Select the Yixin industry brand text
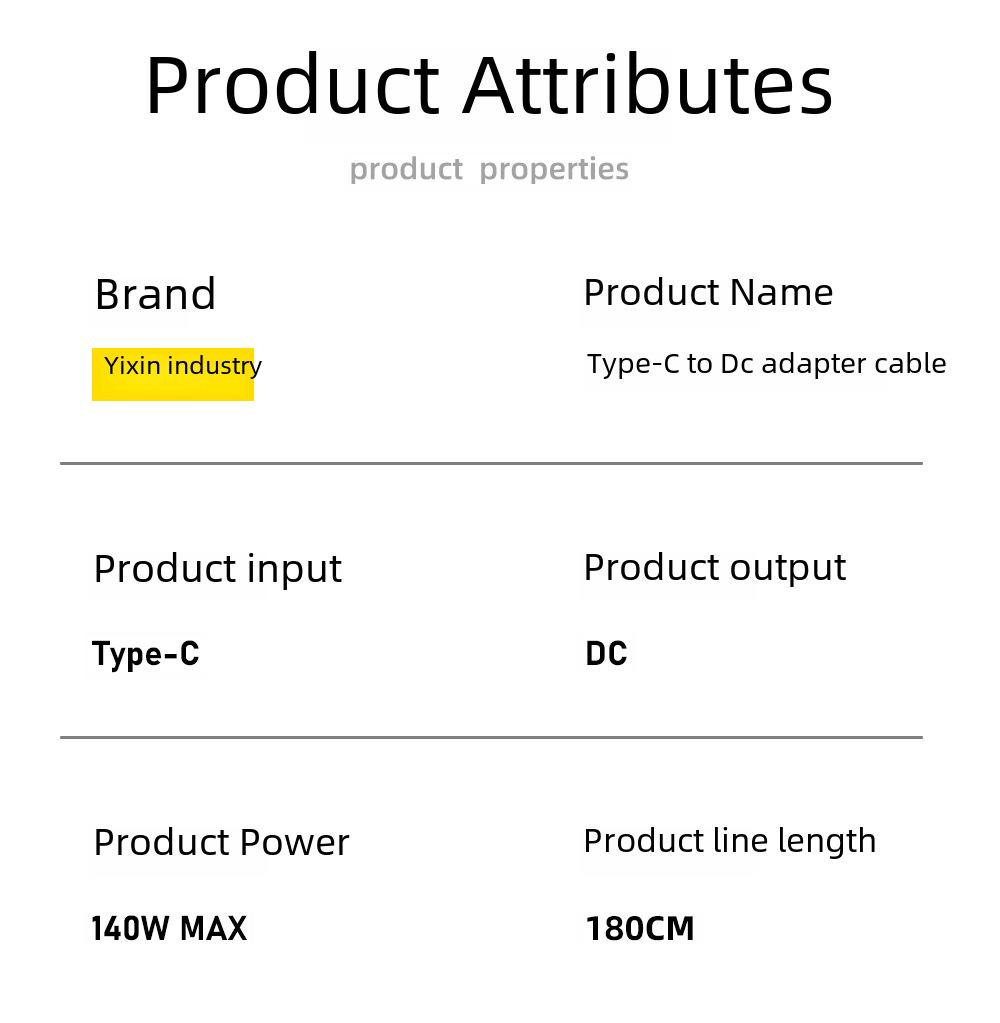The width and height of the screenshot is (1000, 1023). pyautogui.click(x=183, y=366)
